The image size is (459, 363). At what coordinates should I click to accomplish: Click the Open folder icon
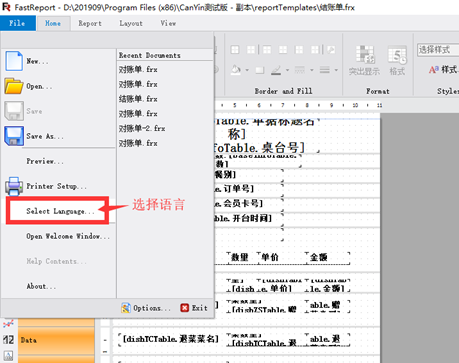[14, 86]
